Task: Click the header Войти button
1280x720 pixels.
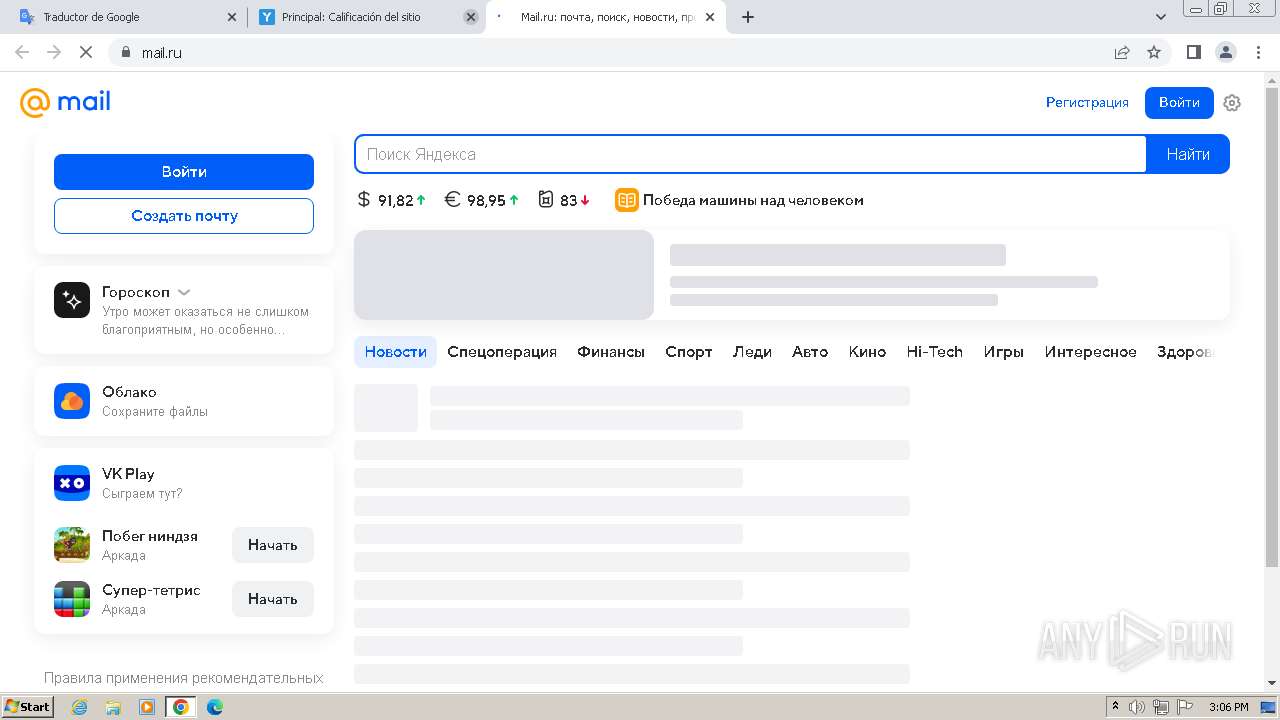Action: (1179, 103)
